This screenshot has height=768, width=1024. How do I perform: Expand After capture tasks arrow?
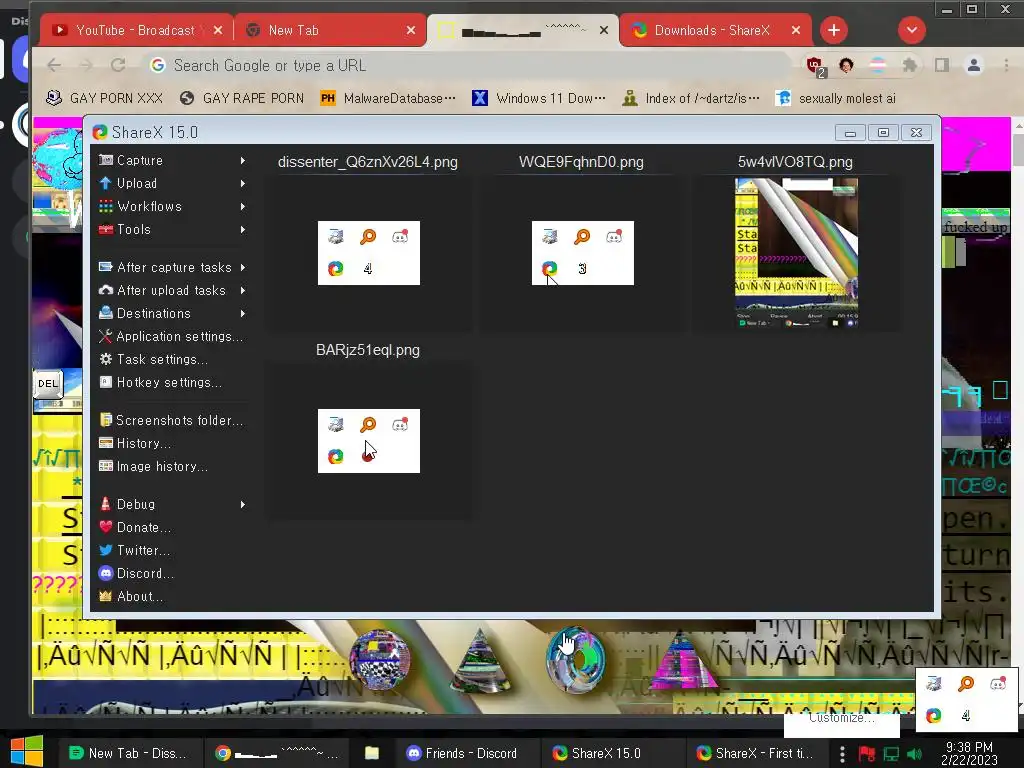click(243, 268)
